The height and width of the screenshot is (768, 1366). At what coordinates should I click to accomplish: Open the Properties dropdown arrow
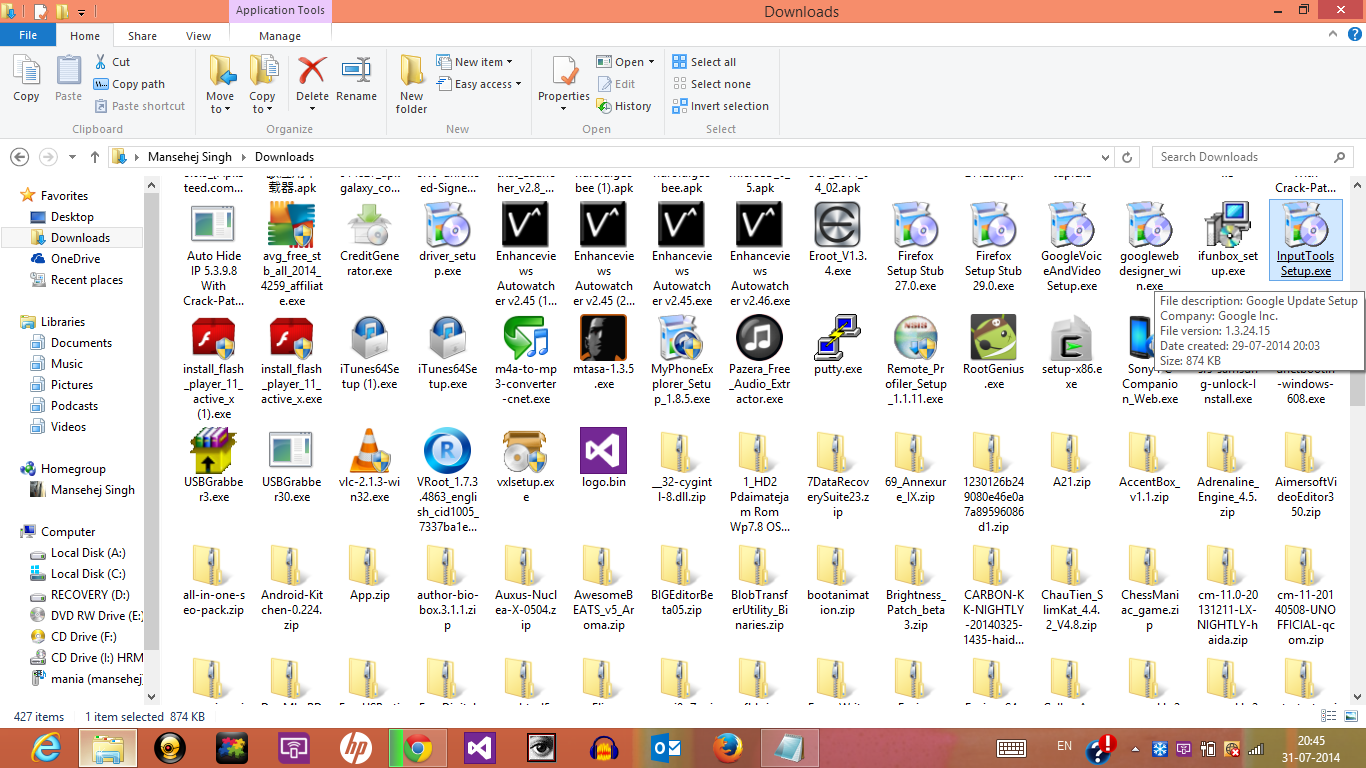[564, 110]
